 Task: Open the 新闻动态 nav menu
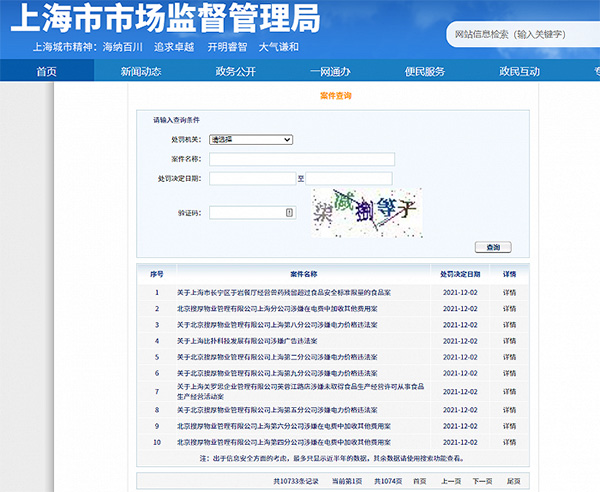tap(141, 71)
